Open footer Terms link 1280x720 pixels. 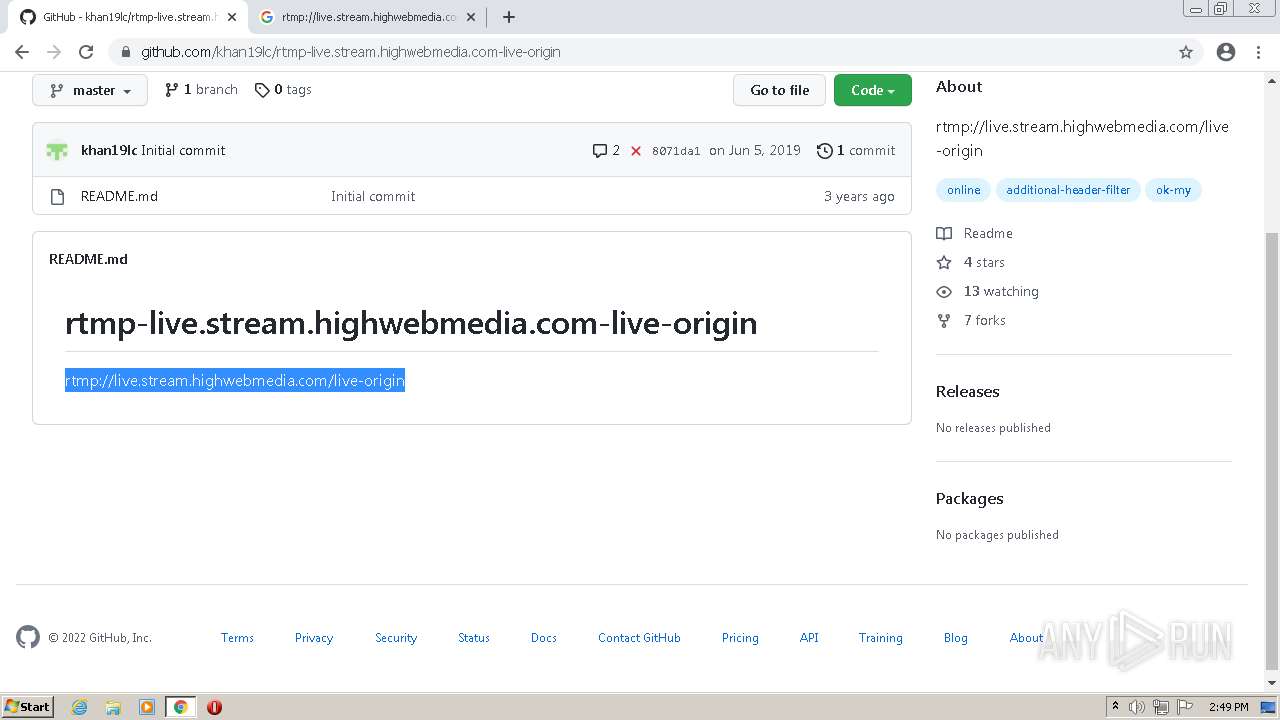[237, 638]
